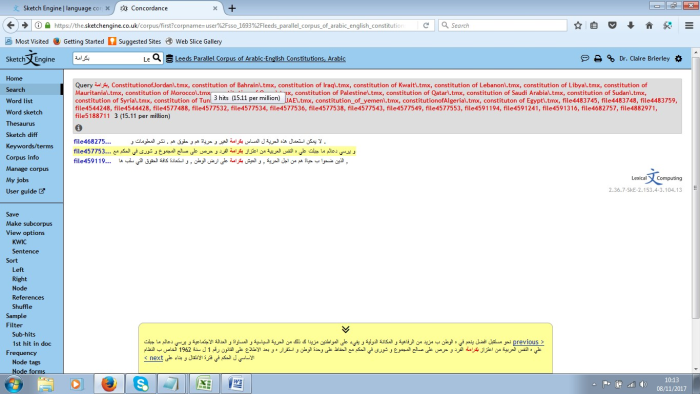Sort by Node
Image resolution: width=700 pixels, height=394 pixels.
pos(20,288)
